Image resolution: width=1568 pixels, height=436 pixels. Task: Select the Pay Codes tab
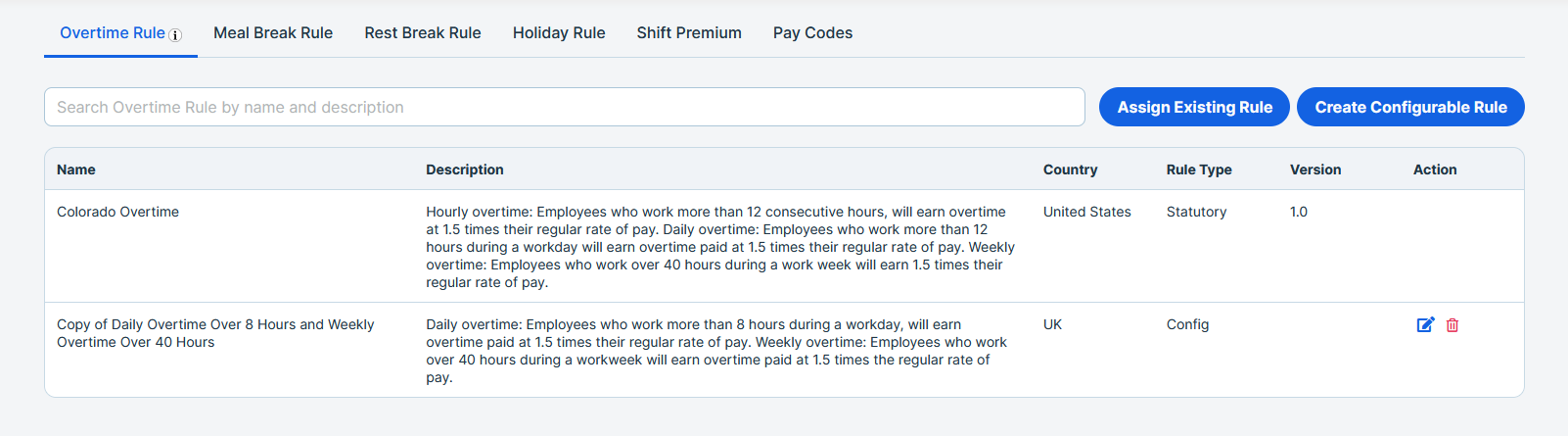[x=812, y=32]
